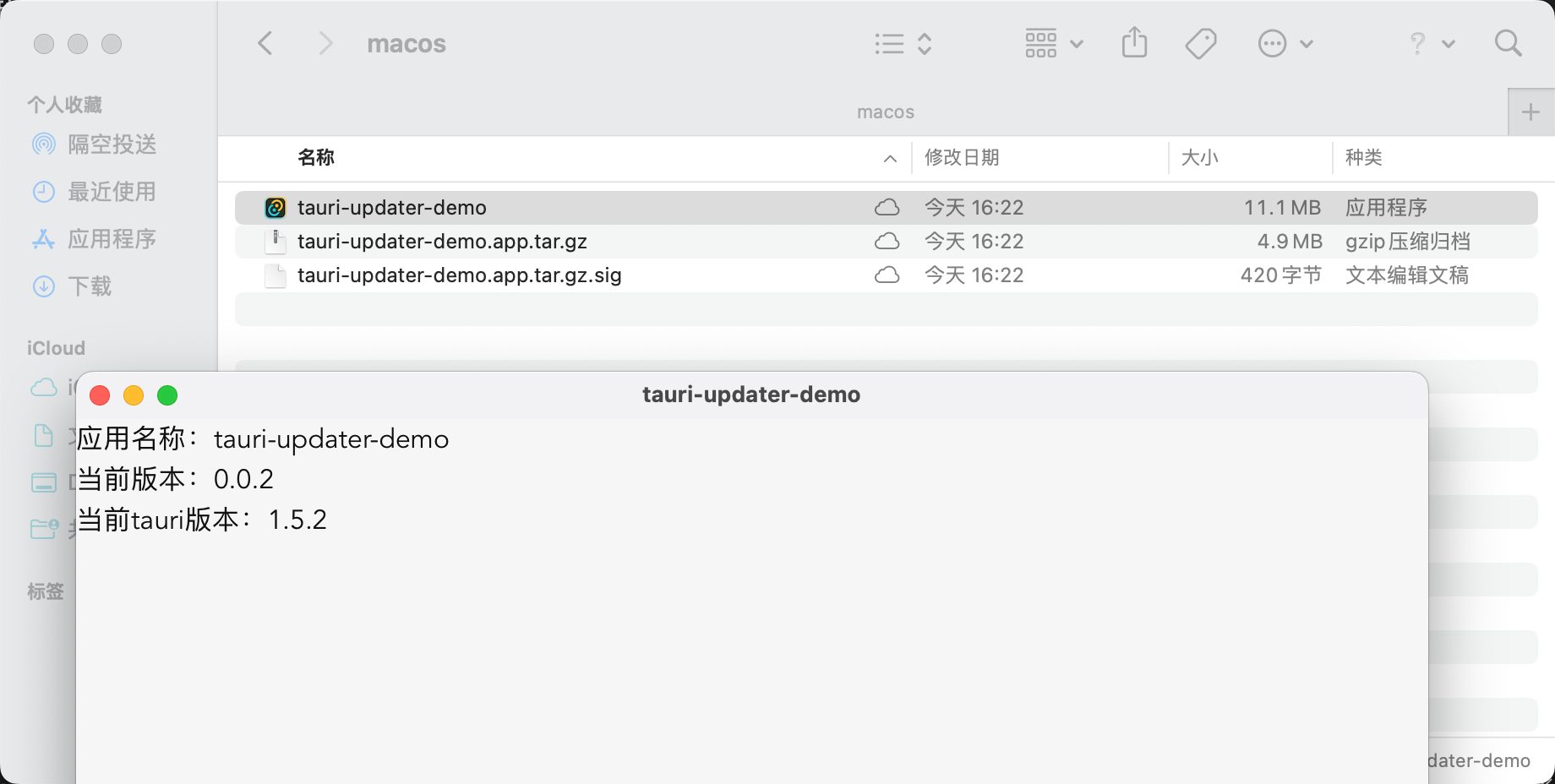
Task: Click the new tab plus button
Action: coord(1530,111)
